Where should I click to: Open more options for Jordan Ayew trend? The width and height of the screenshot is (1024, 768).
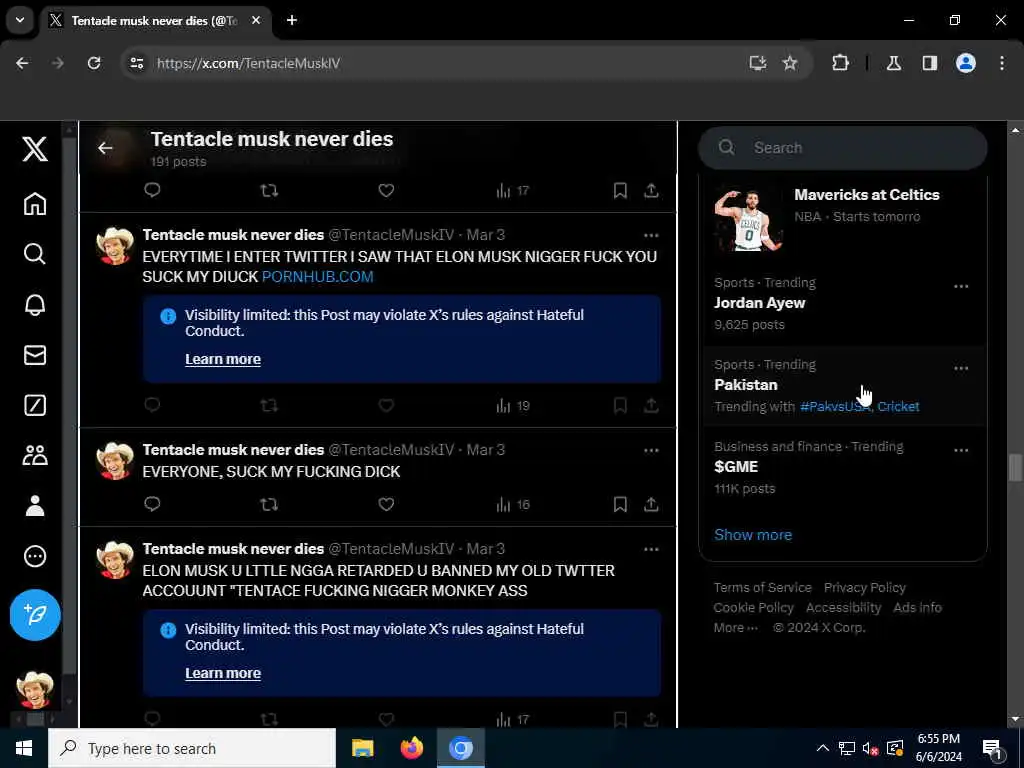(961, 286)
